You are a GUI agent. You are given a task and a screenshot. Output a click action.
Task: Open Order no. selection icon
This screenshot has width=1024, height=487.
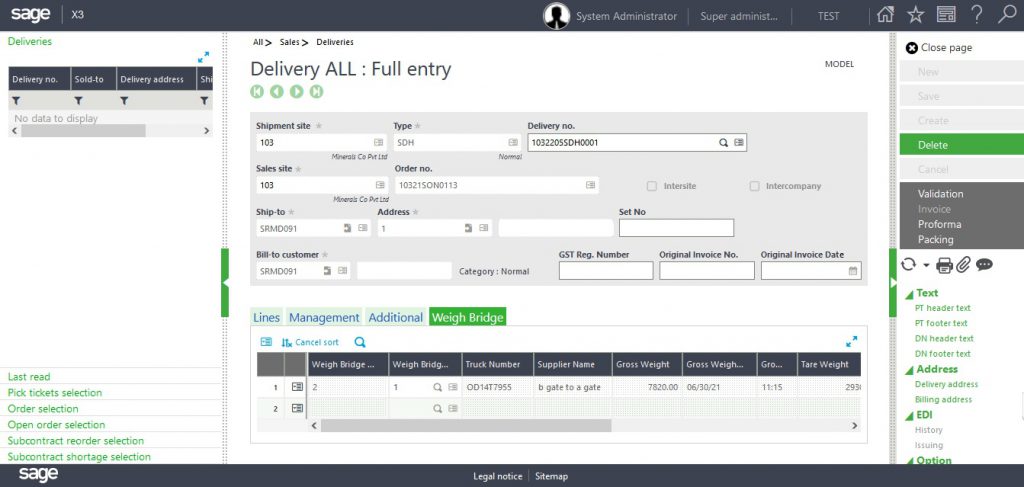click(x=590, y=185)
